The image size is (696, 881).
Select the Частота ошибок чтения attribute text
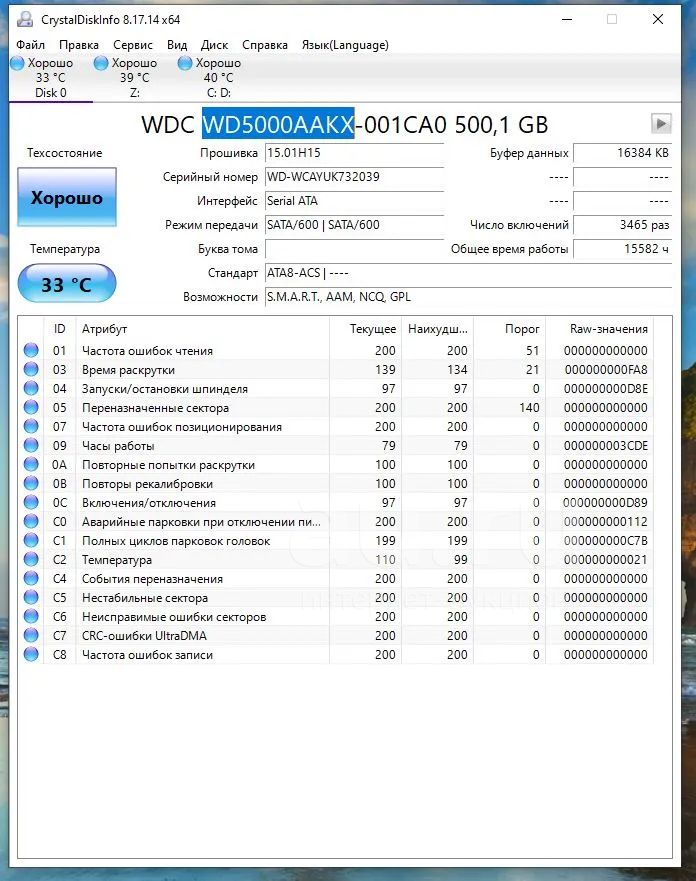[147, 351]
